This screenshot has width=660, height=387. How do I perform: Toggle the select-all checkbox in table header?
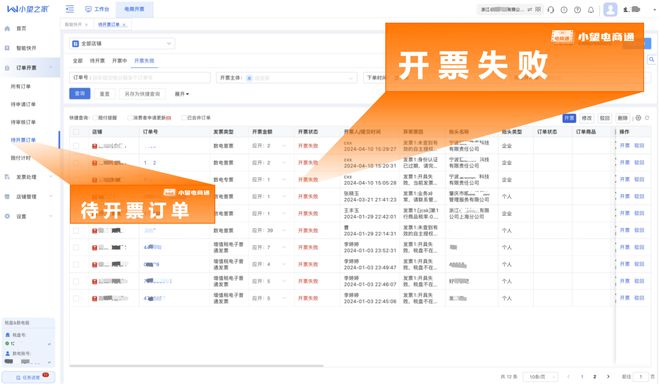tap(76, 132)
